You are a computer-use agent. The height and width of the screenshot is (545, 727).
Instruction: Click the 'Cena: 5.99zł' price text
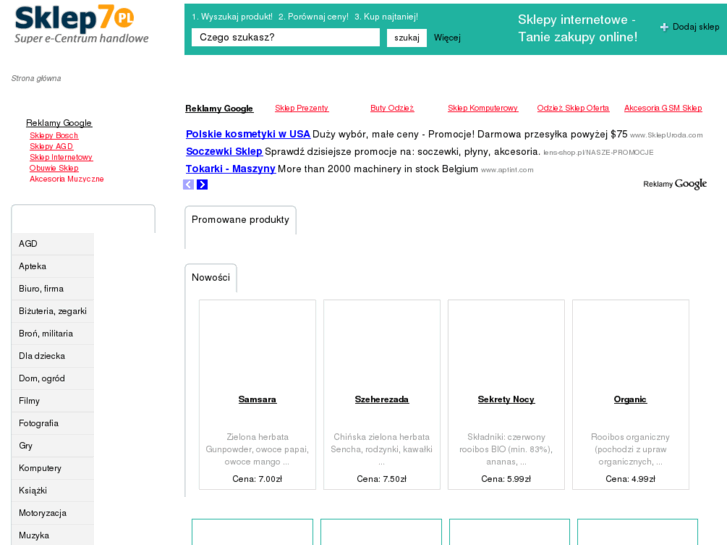(x=506, y=479)
